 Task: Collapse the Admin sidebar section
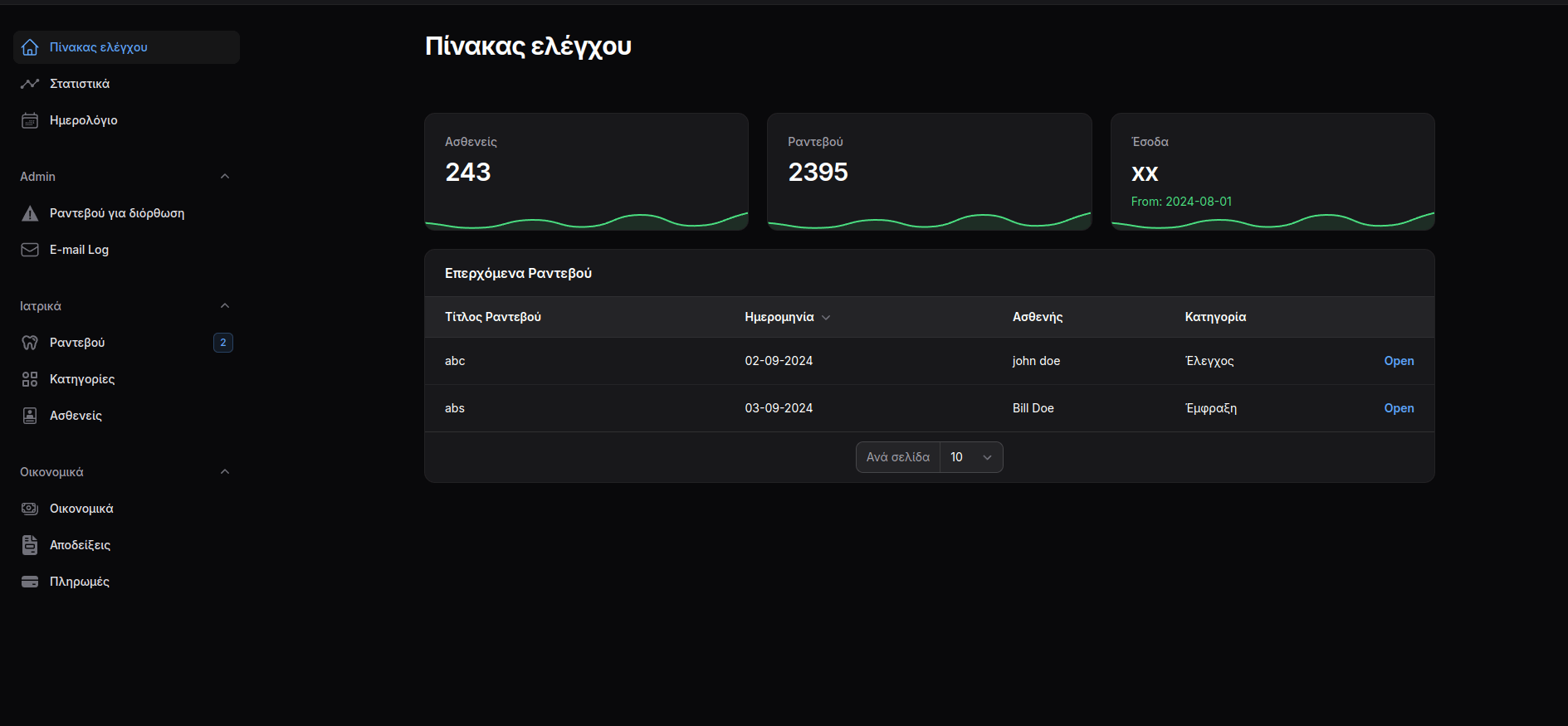(224, 177)
